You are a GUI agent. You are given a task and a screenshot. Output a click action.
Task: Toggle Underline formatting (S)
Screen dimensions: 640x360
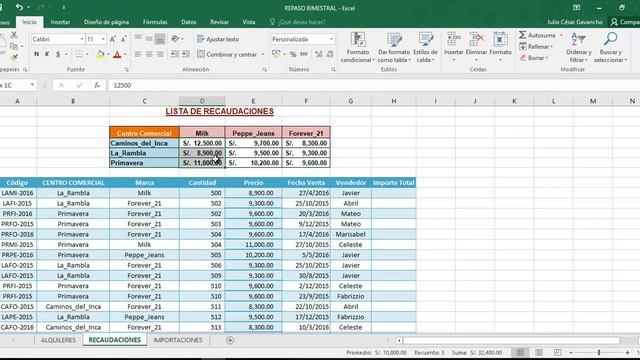point(58,54)
